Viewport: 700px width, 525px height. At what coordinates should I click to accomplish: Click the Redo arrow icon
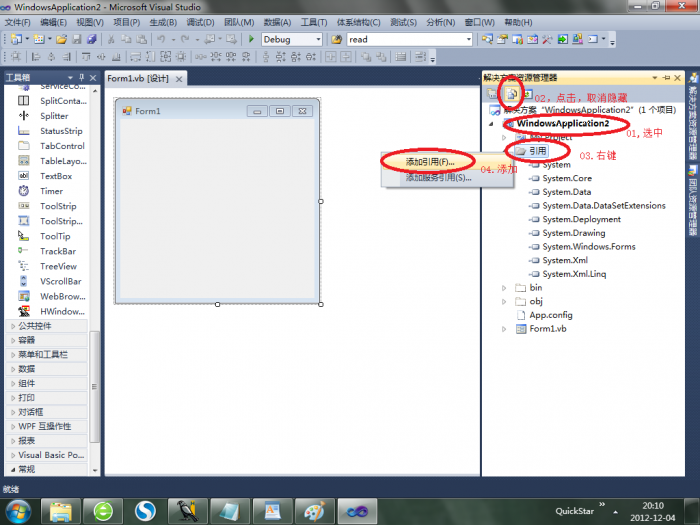185,39
